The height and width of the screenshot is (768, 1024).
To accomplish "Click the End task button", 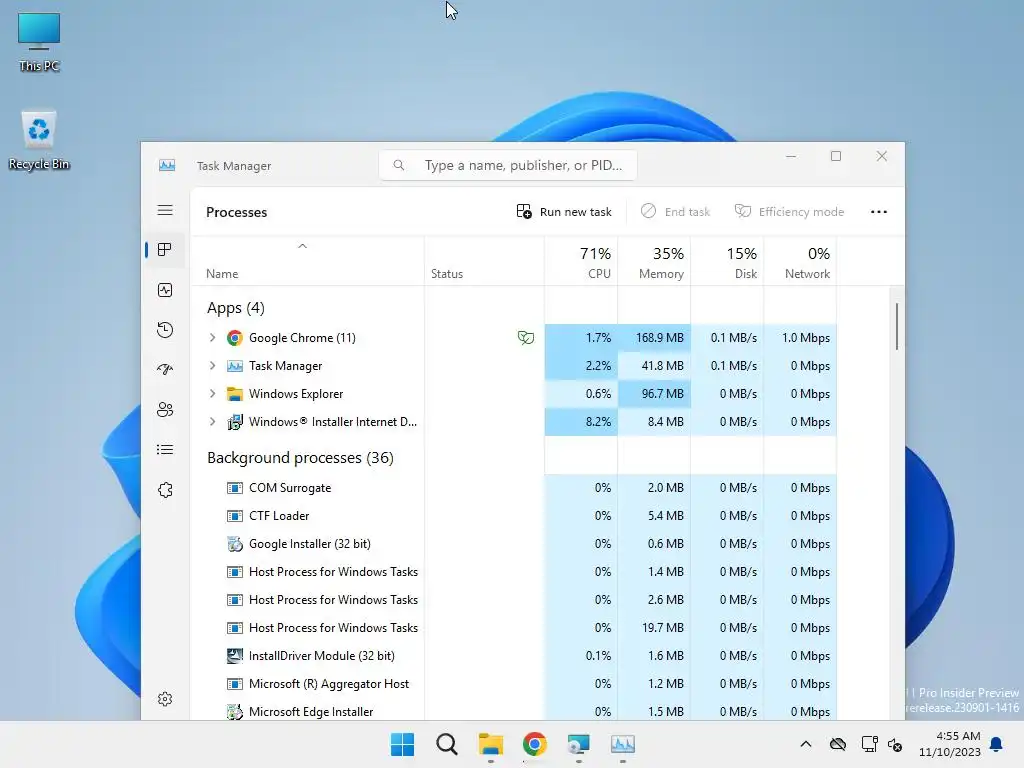I will (675, 212).
